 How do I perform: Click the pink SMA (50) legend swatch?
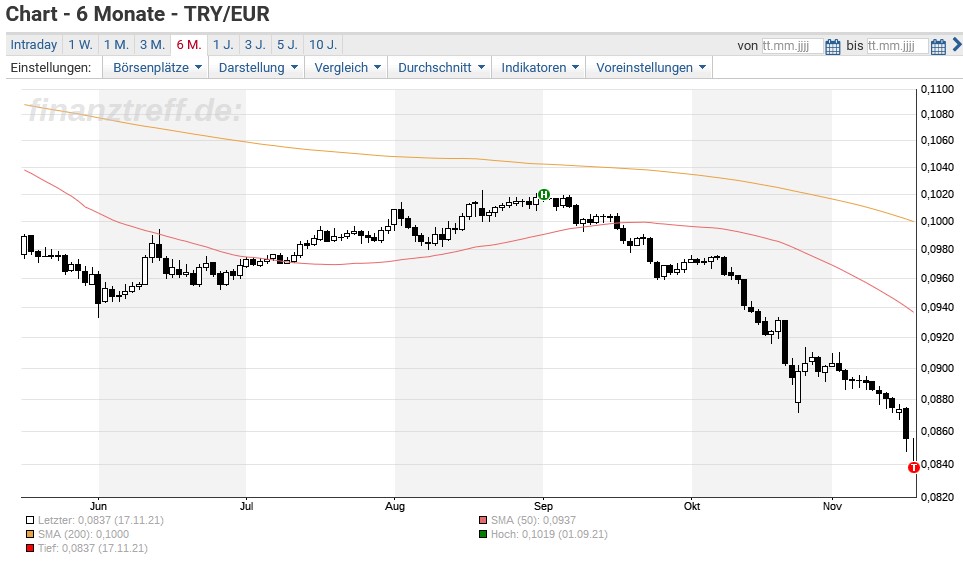tap(483, 521)
